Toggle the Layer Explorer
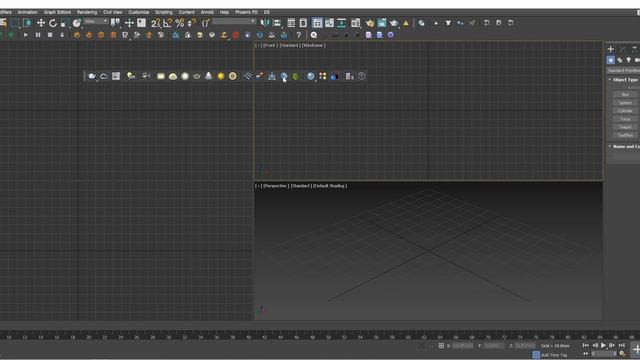The height and width of the screenshot is (360, 640). click(x=303, y=23)
